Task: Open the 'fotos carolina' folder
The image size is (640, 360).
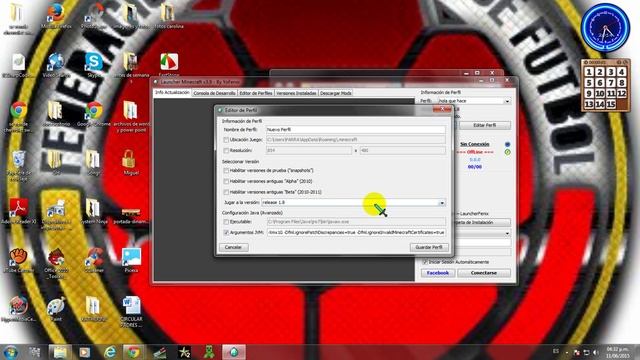Action: pos(169,16)
